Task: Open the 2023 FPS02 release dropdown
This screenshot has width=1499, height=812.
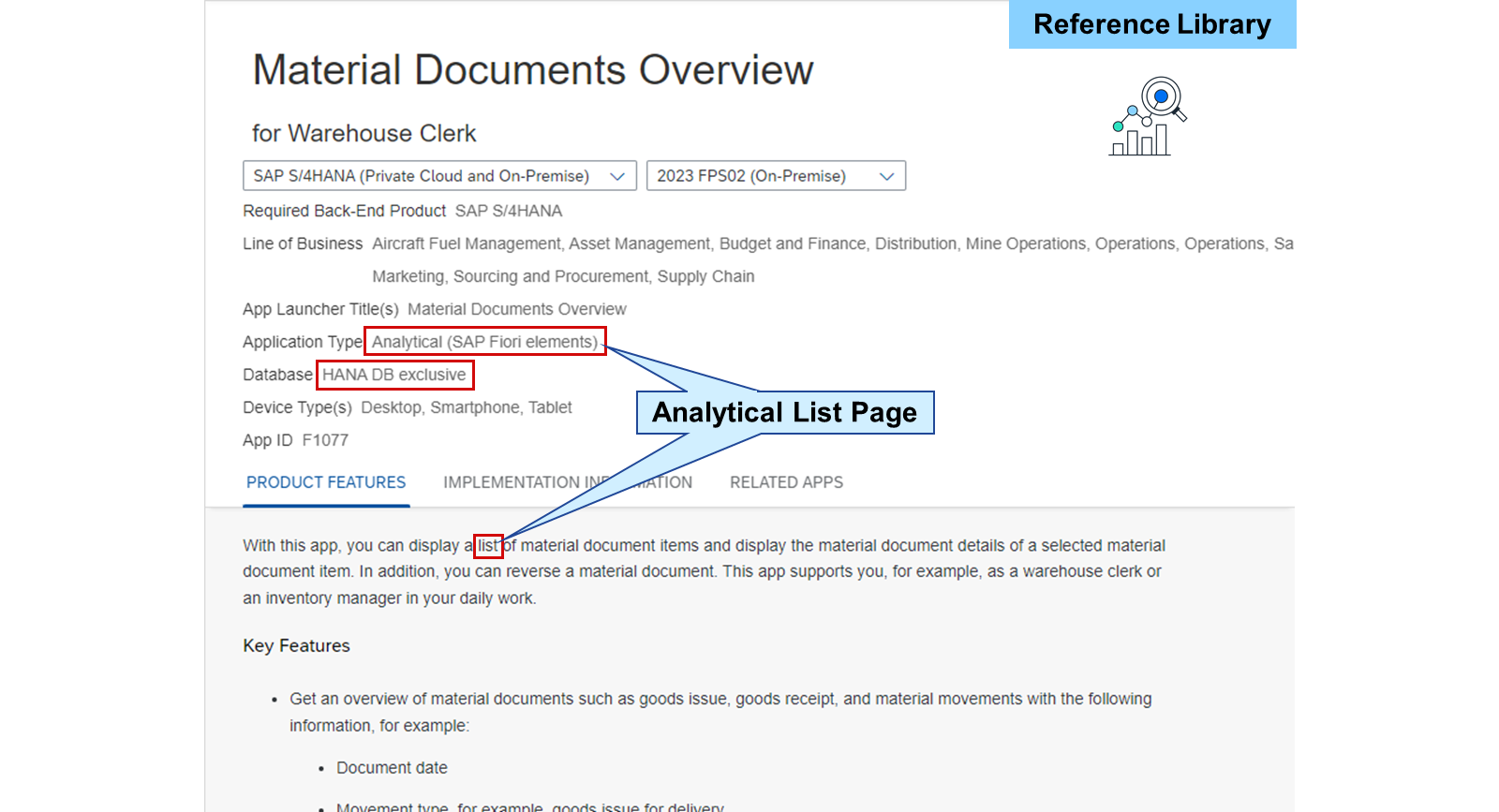Action: click(x=776, y=176)
